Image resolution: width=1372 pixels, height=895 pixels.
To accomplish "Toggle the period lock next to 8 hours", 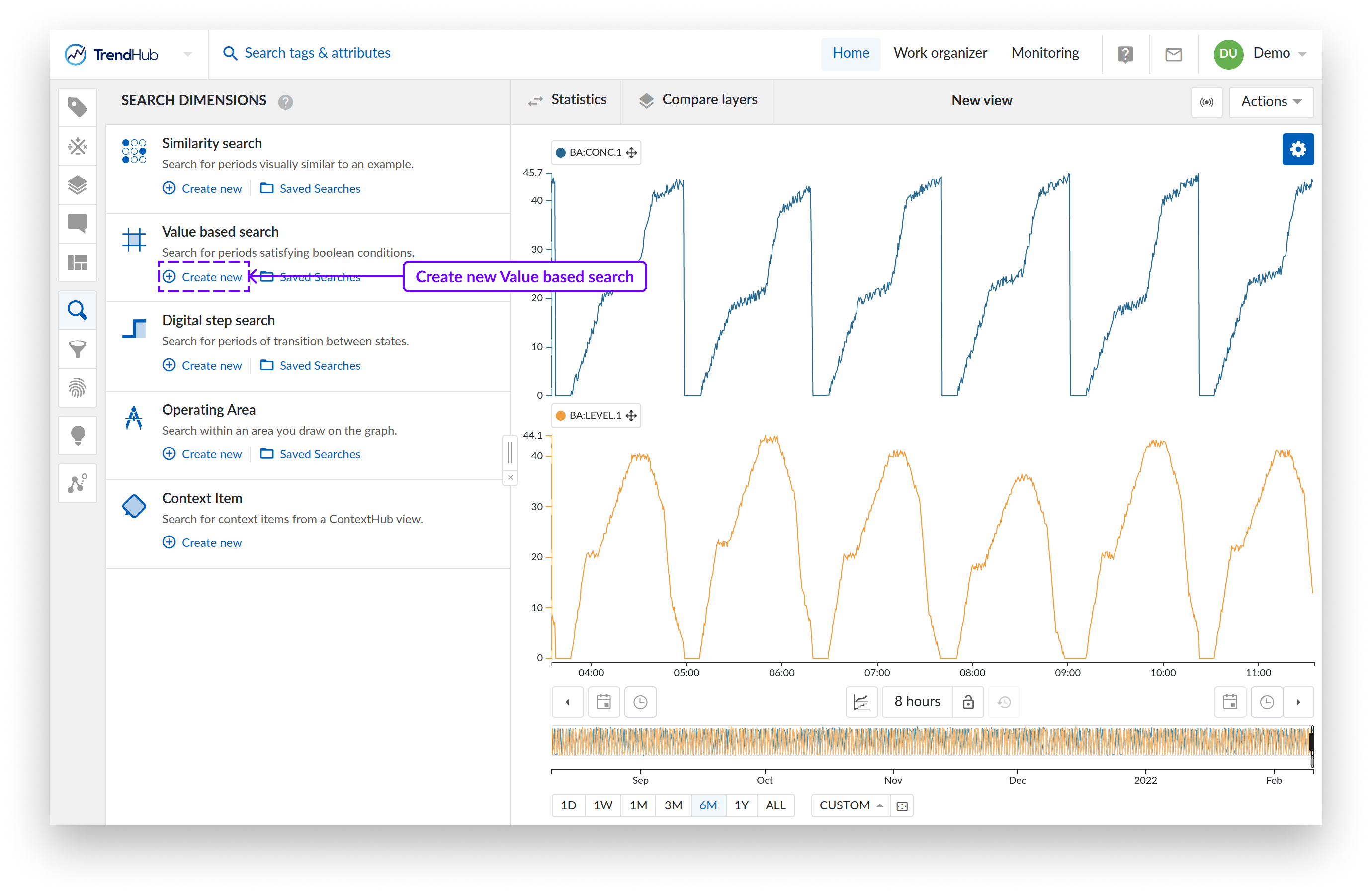I will point(968,702).
